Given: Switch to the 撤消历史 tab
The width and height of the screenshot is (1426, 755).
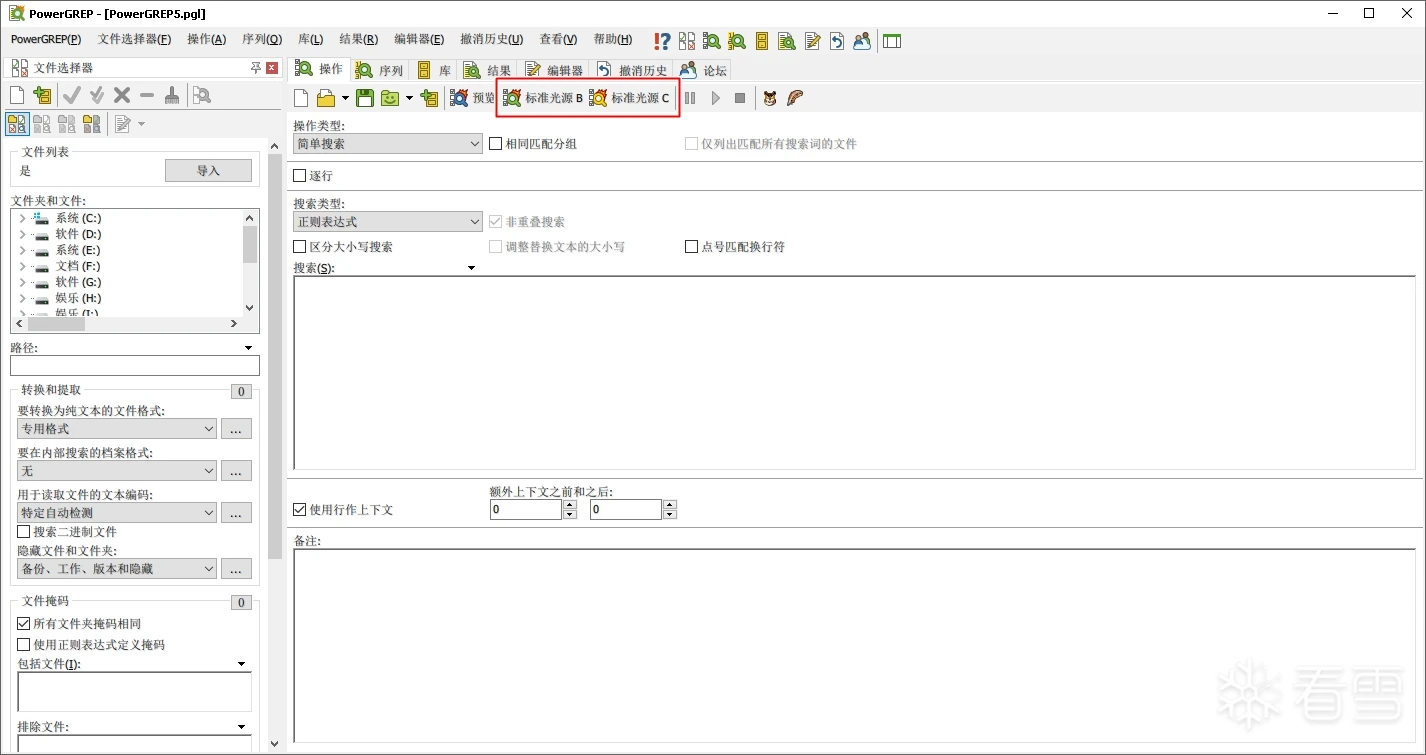Looking at the screenshot, I should point(632,70).
